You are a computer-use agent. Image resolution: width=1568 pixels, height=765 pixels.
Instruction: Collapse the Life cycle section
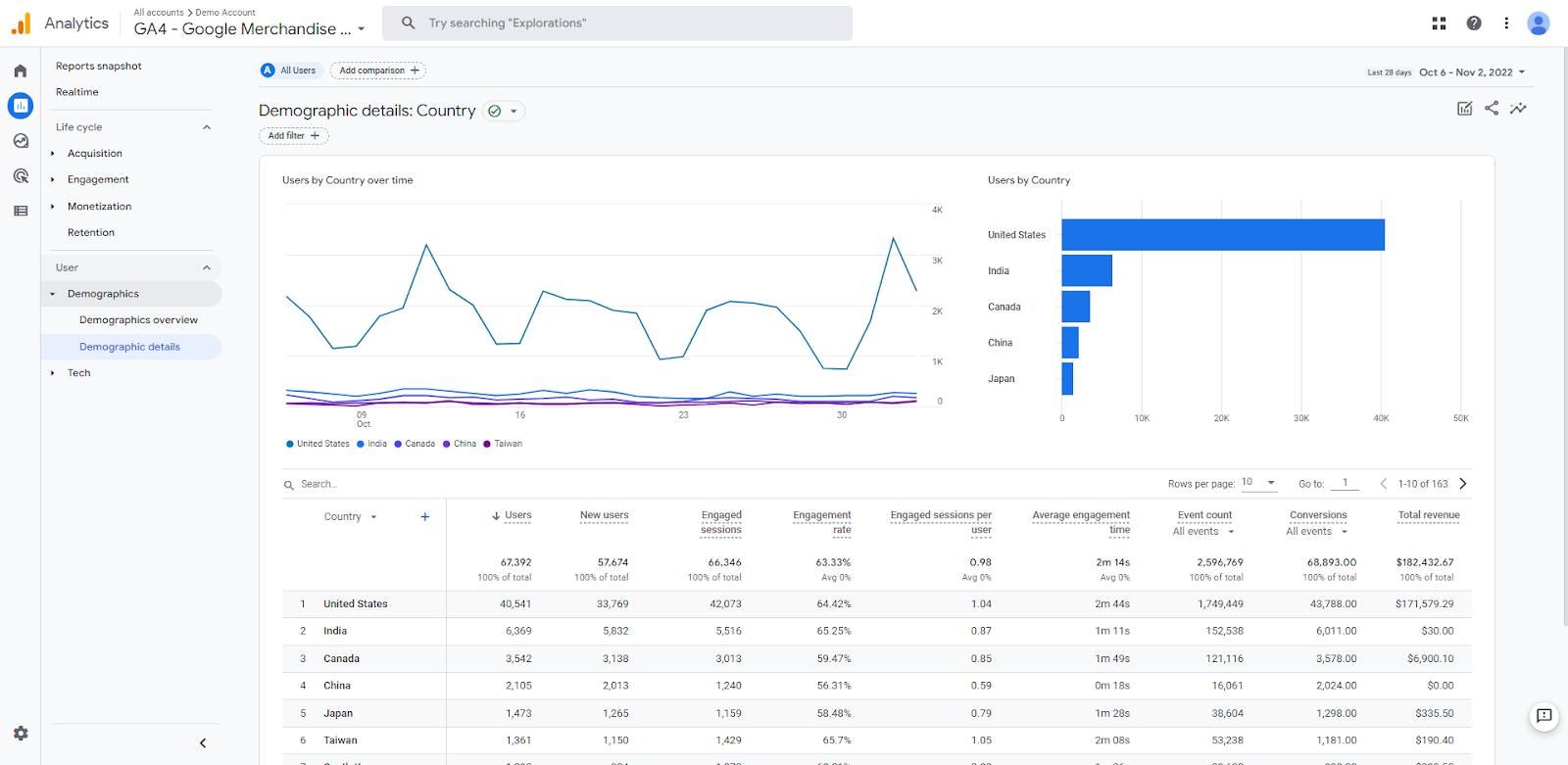(207, 127)
